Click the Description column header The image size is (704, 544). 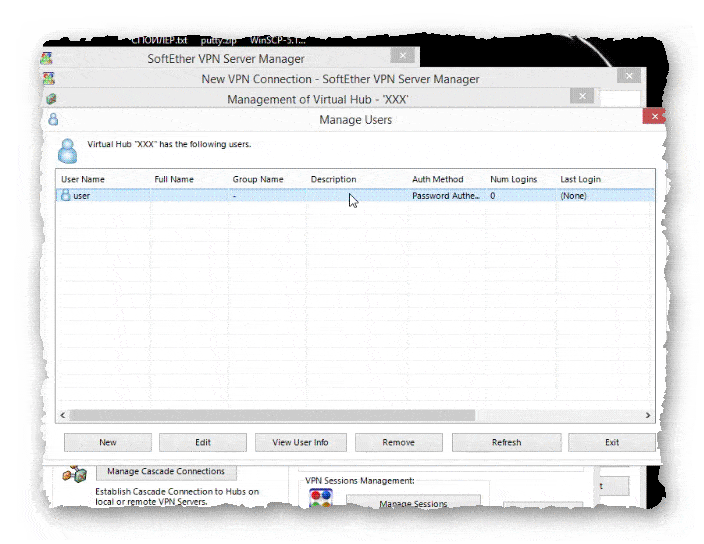tap(333, 179)
